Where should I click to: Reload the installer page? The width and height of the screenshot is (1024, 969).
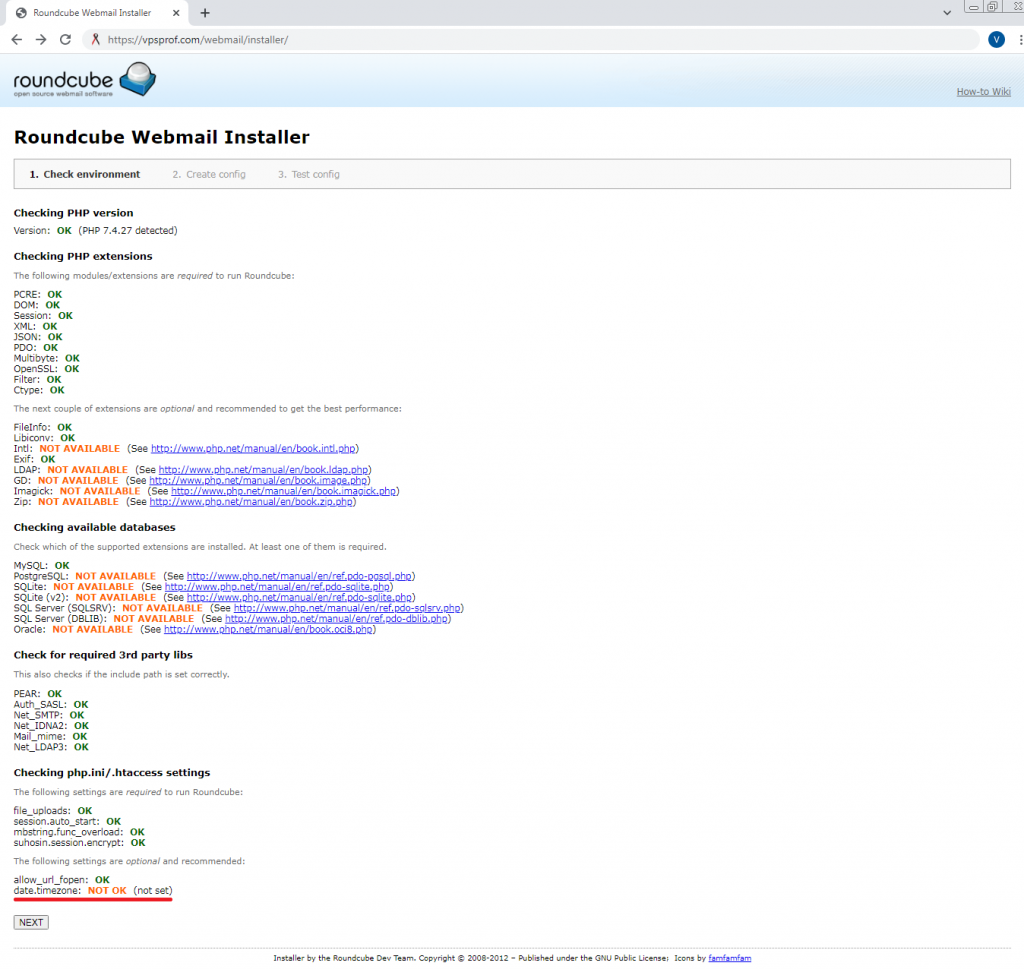click(x=65, y=40)
